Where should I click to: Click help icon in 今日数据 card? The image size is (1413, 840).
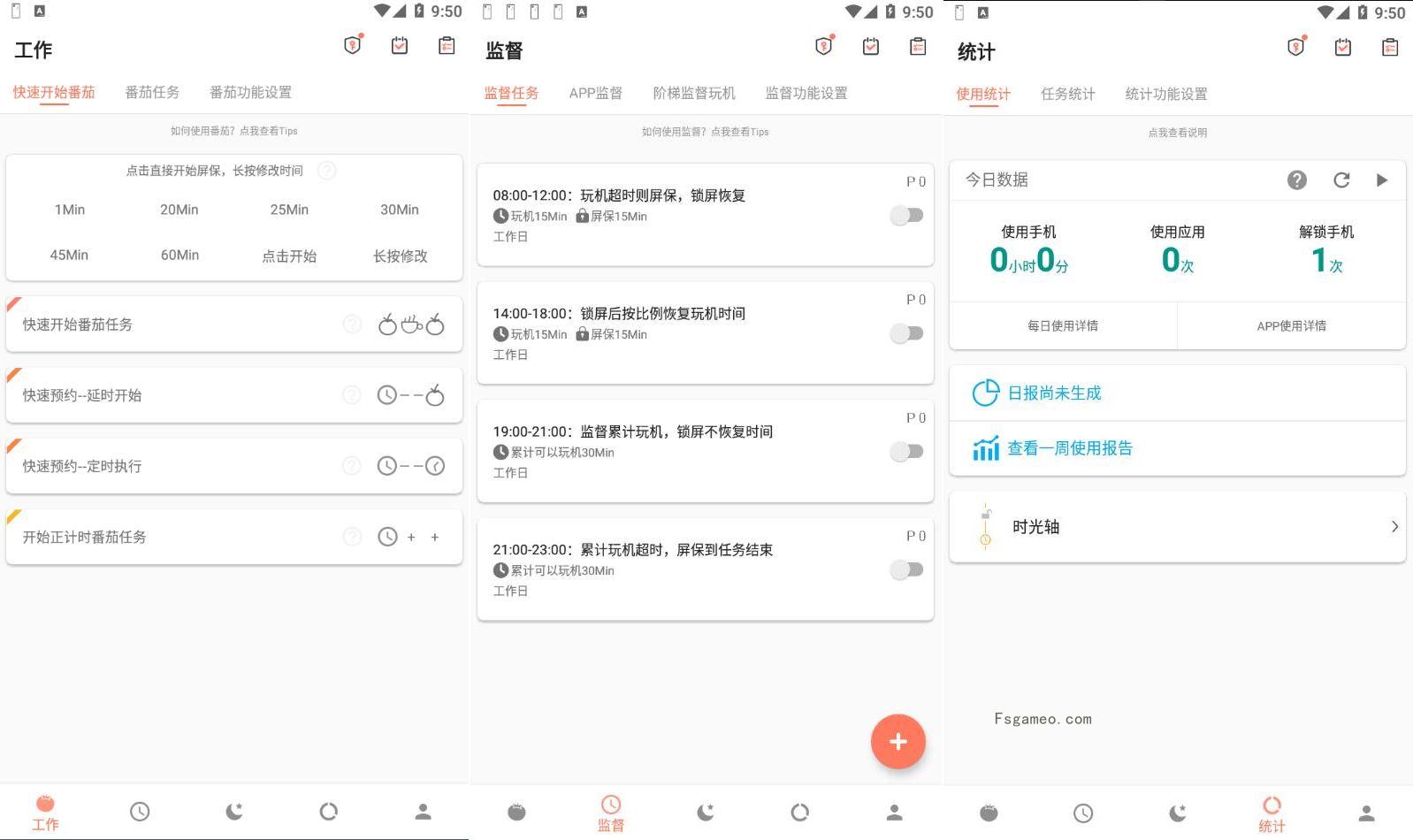click(1297, 180)
